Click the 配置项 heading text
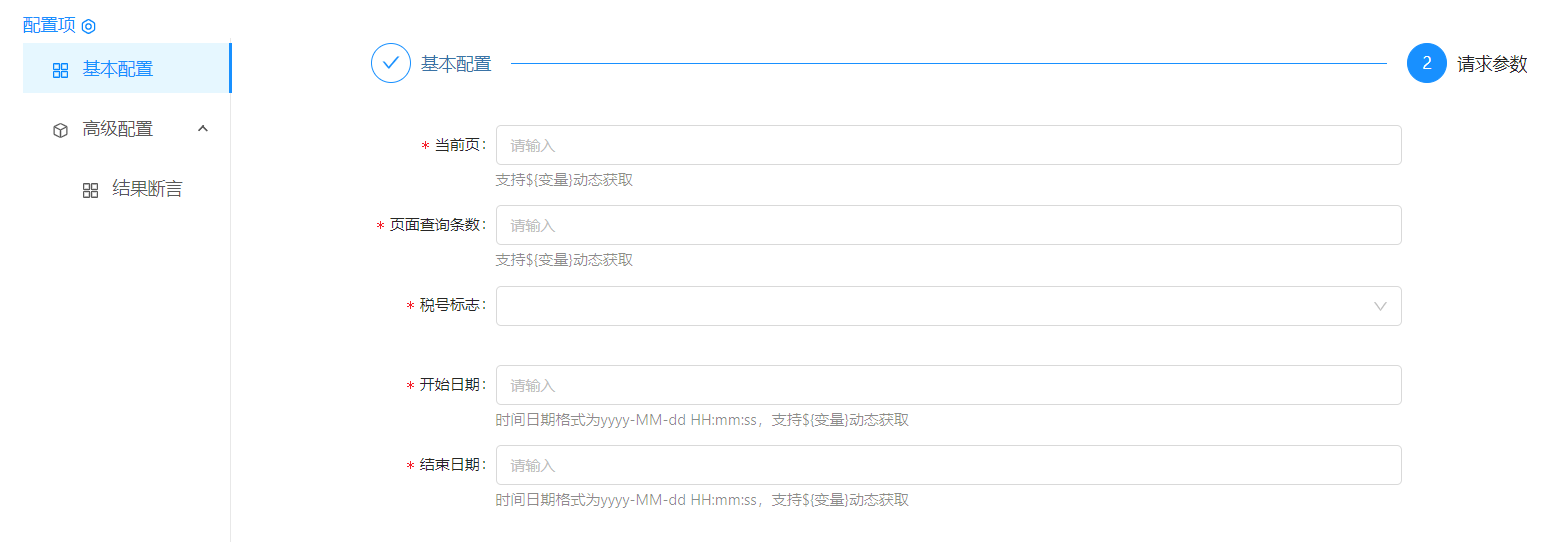This screenshot has height=542, width=1551. coord(49,25)
